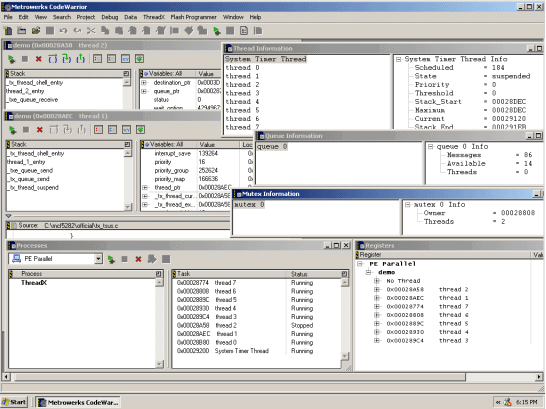Click green-check icon in thread 1 toolbar
The image size is (546, 409).
140,130
